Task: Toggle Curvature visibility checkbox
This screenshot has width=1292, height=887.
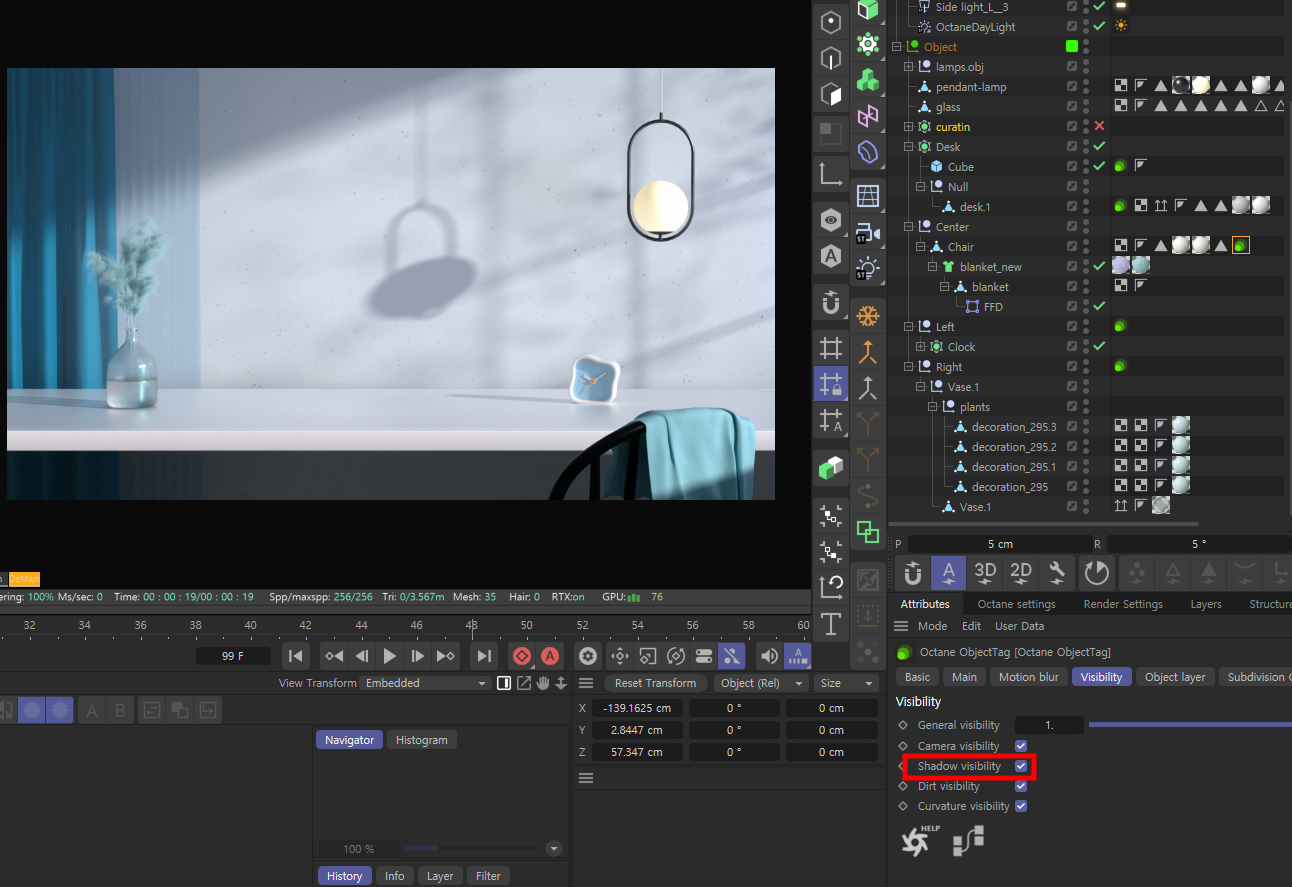Action: 1021,806
